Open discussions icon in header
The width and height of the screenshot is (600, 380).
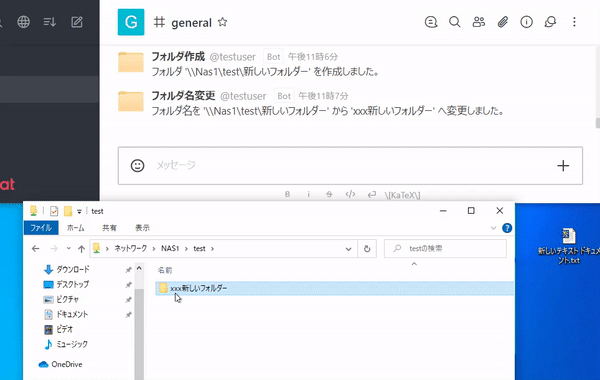tap(550, 22)
